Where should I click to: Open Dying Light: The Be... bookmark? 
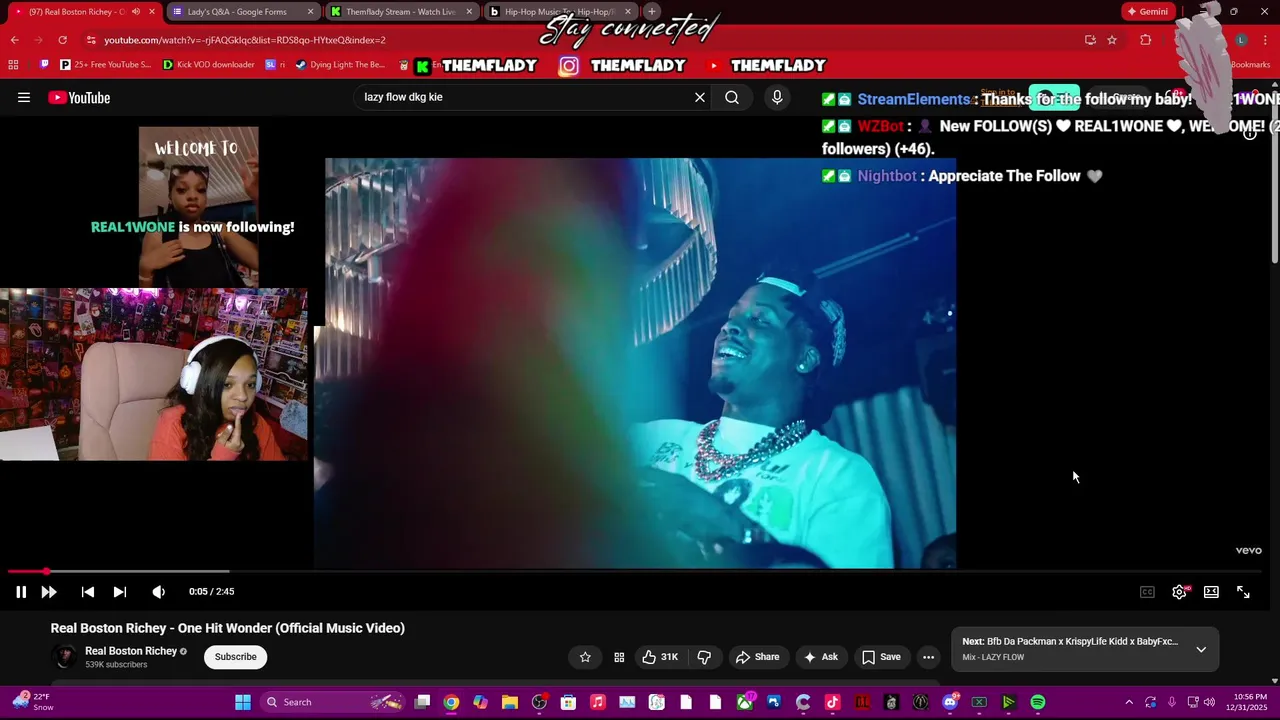coord(340,65)
